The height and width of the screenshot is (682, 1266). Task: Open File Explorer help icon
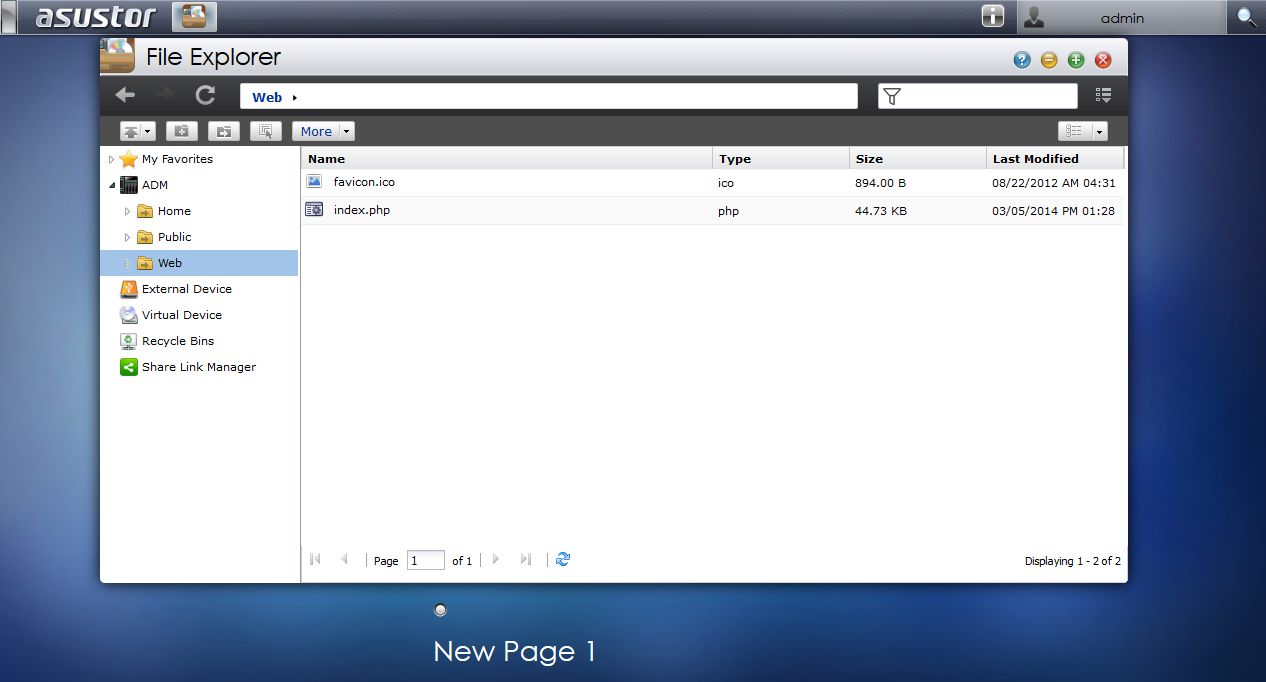[x=1022, y=60]
